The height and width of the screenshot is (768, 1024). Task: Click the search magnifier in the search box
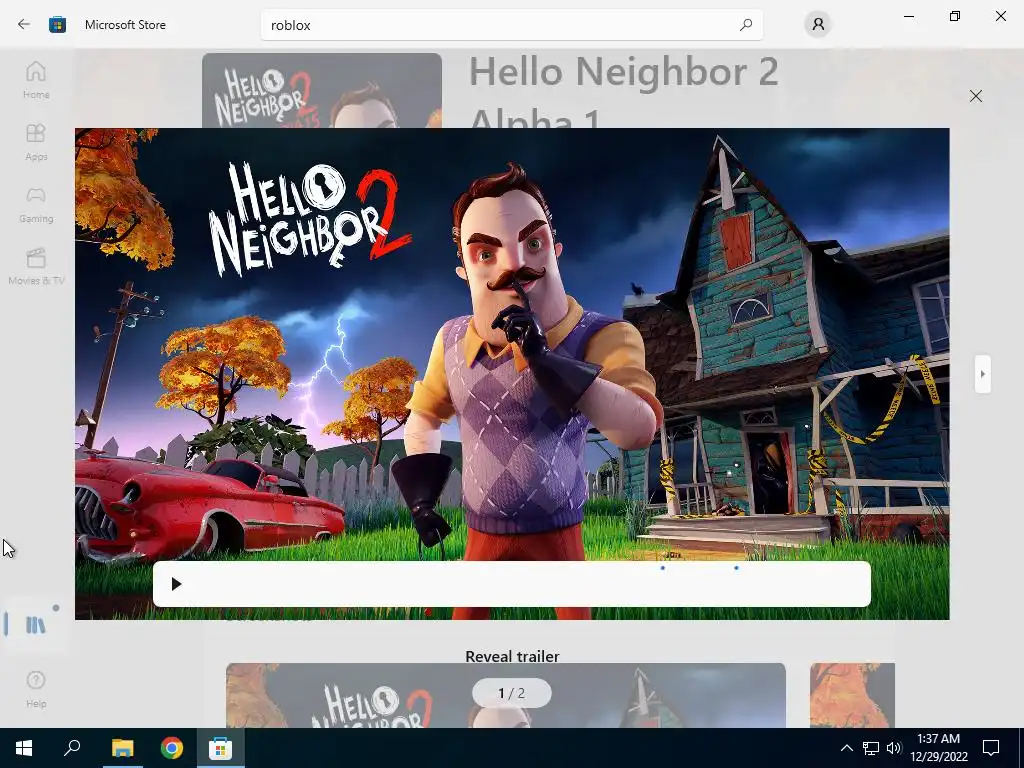[x=746, y=25]
